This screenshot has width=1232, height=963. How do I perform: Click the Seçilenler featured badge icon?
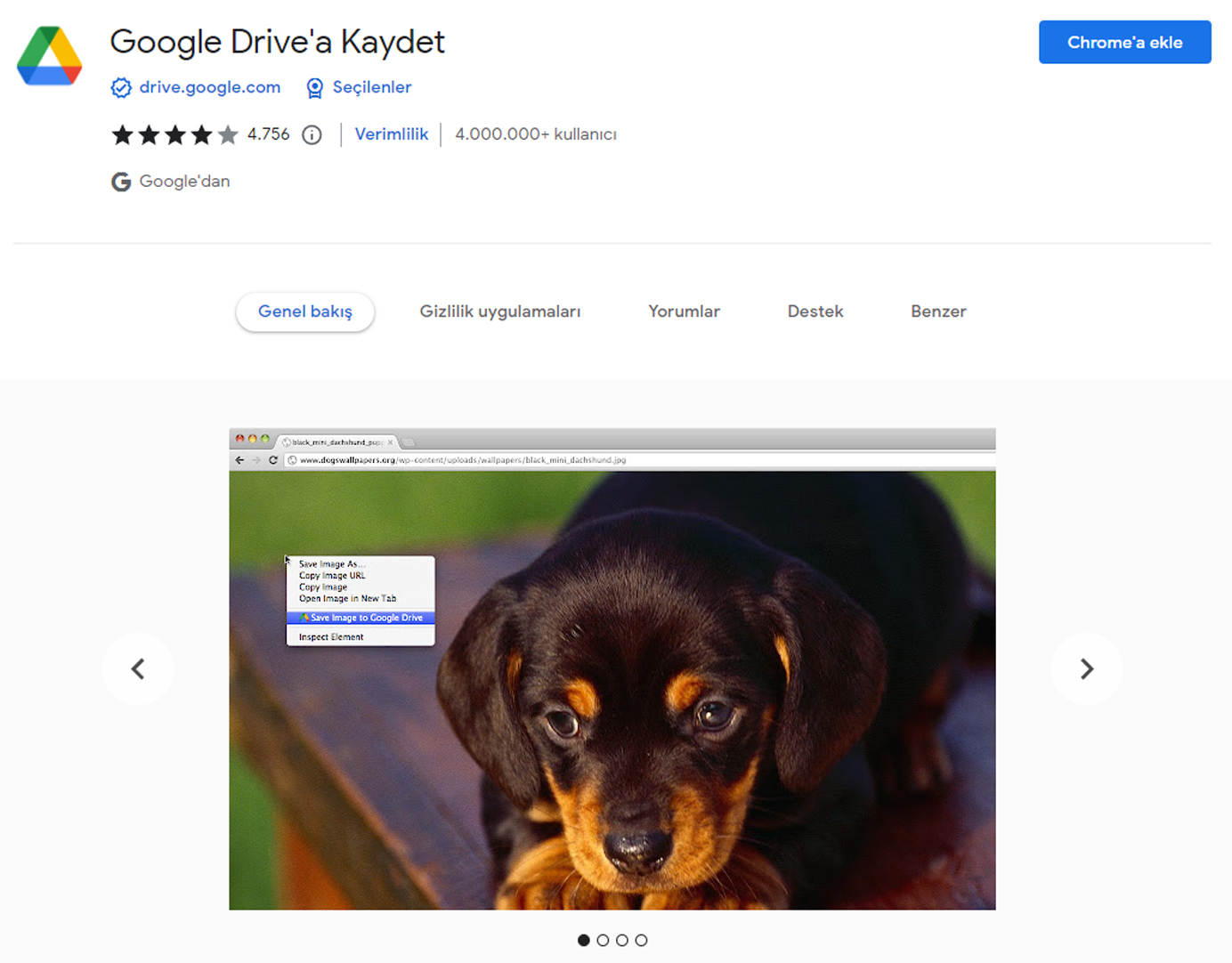click(314, 87)
